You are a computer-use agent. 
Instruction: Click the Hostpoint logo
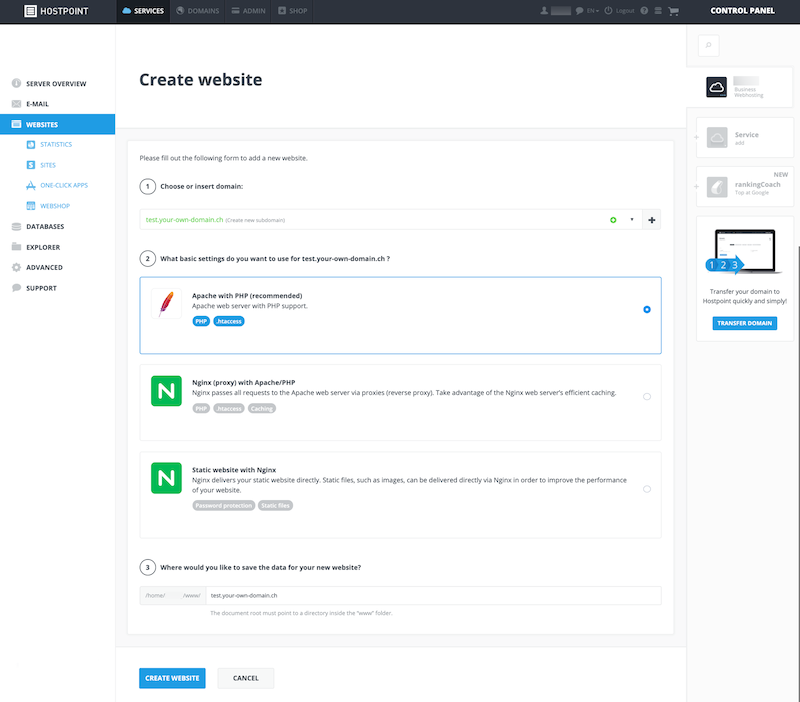click(x=56, y=11)
